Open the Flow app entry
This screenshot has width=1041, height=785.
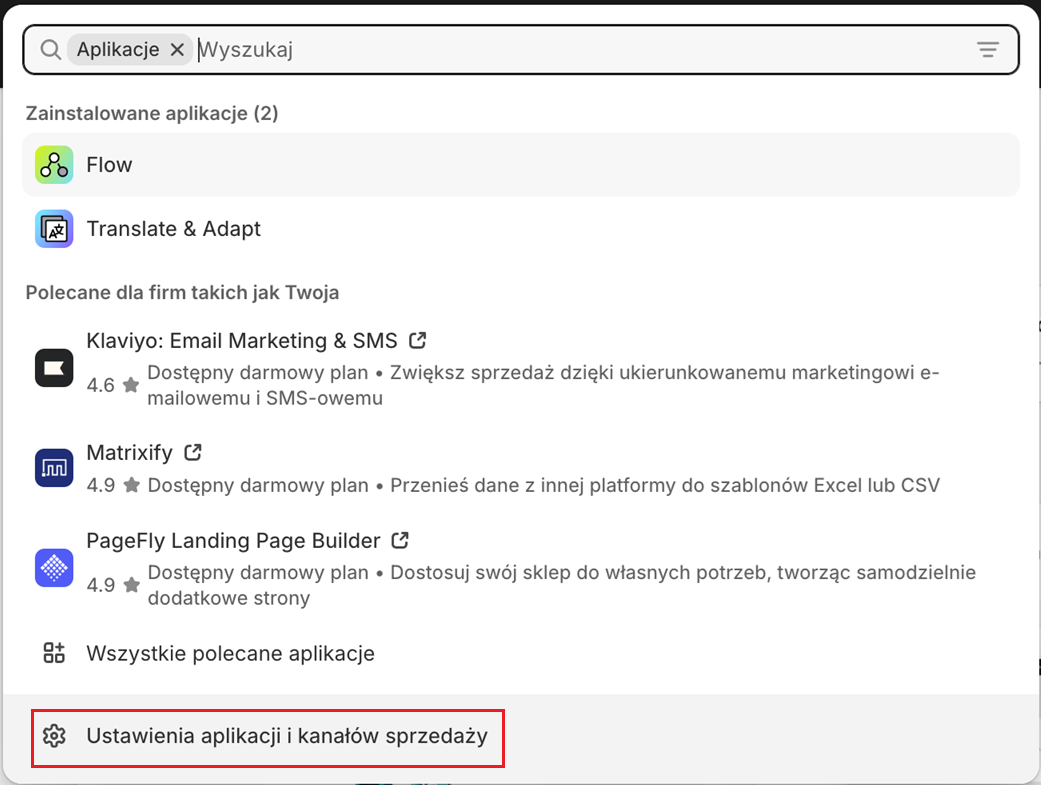(110, 165)
